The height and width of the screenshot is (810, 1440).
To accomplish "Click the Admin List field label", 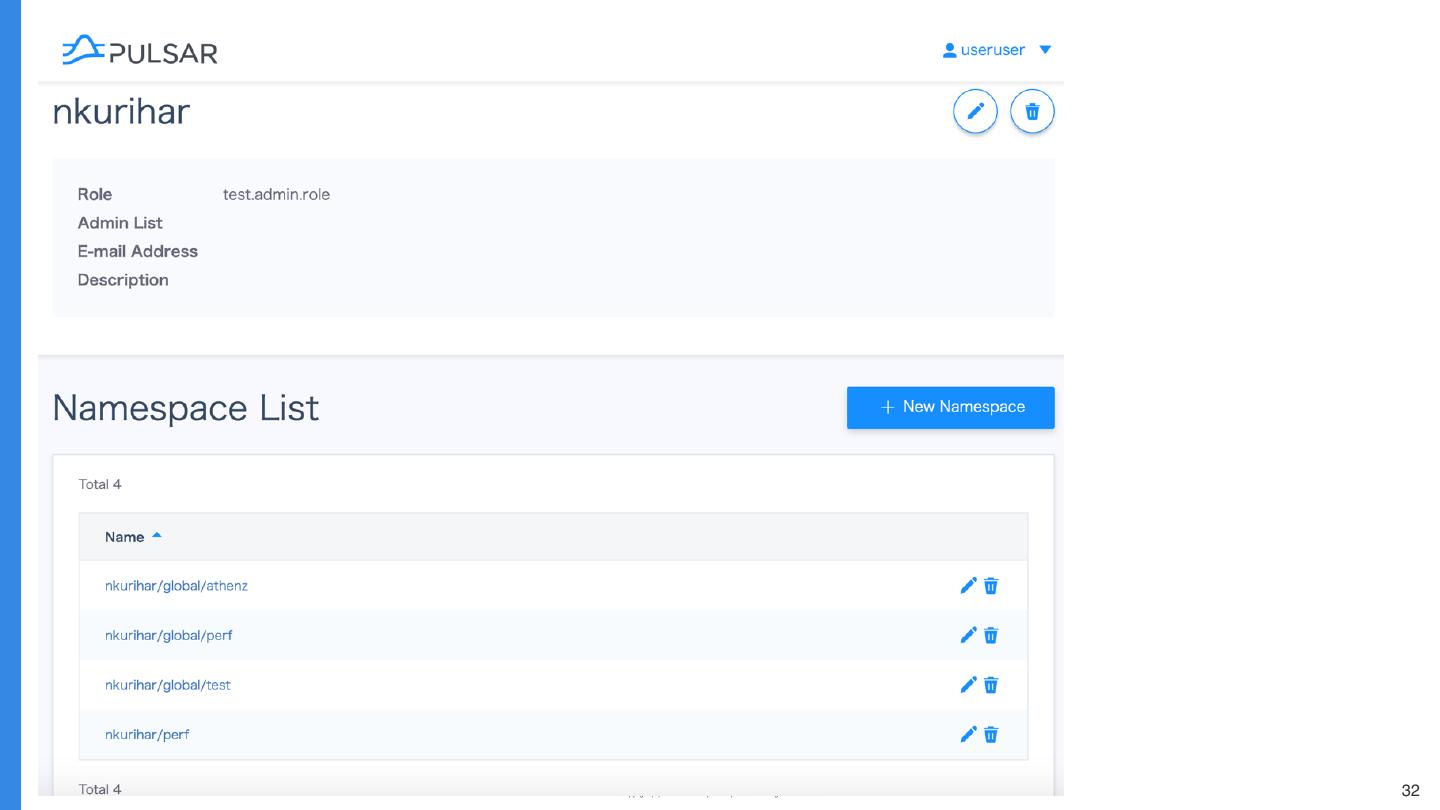I will click(120, 223).
